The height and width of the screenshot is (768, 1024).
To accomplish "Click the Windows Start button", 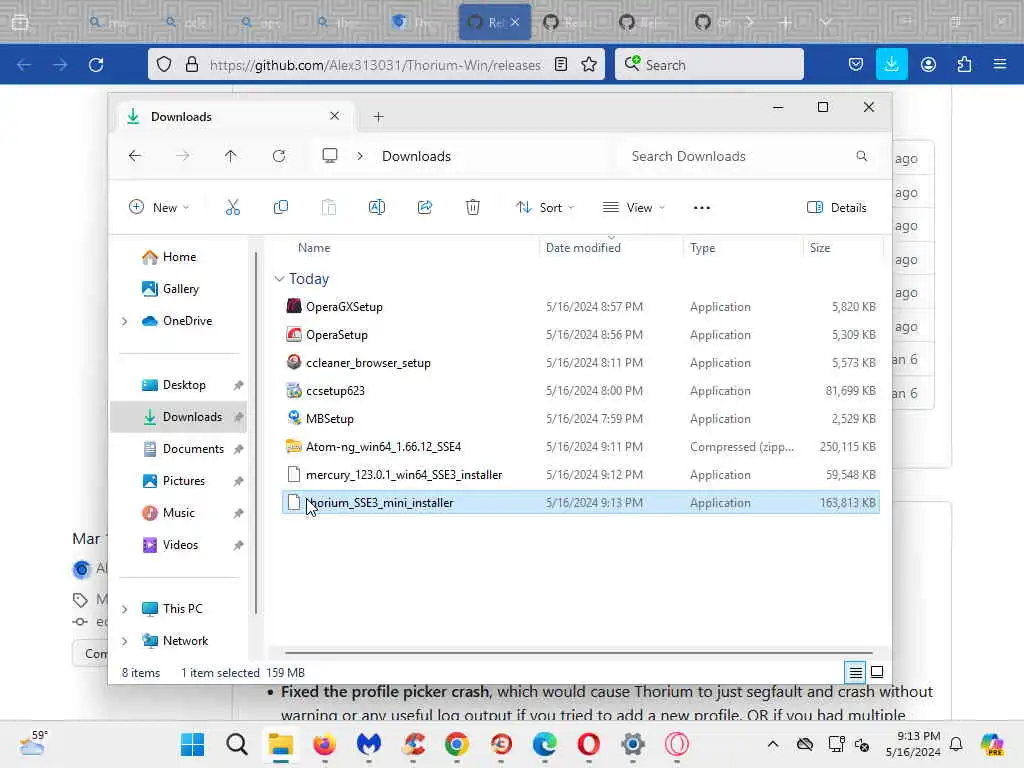I will coord(192,744).
